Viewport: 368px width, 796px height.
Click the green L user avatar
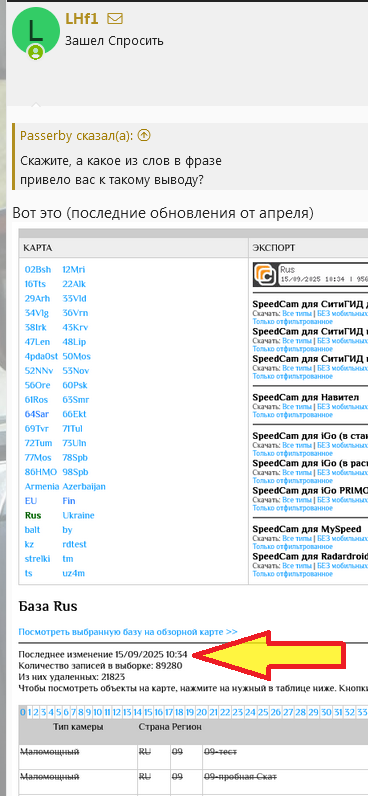[34, 31]
